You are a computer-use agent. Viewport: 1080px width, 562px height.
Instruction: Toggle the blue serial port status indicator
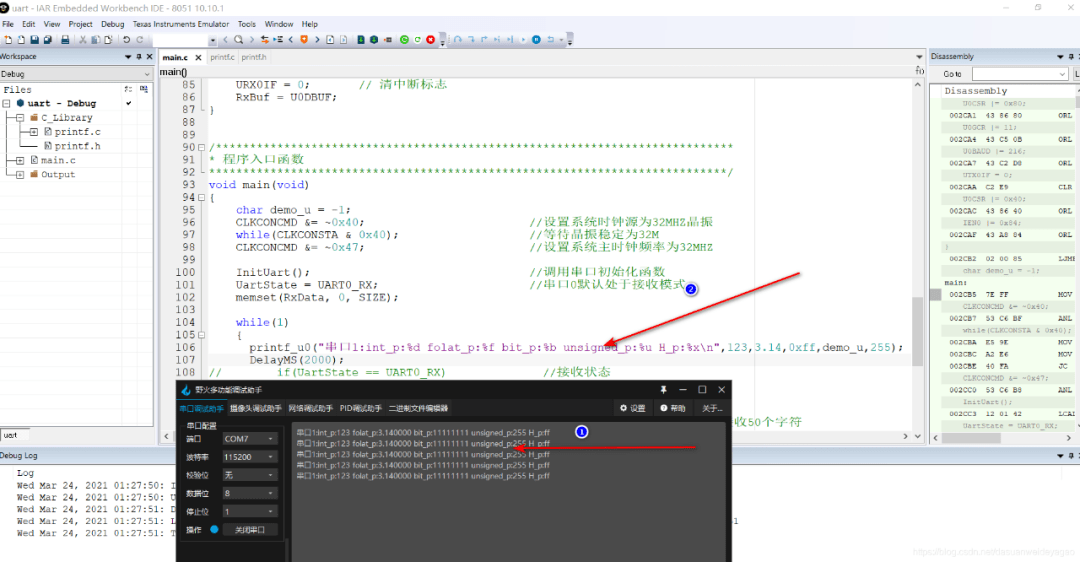coord(214,529)
